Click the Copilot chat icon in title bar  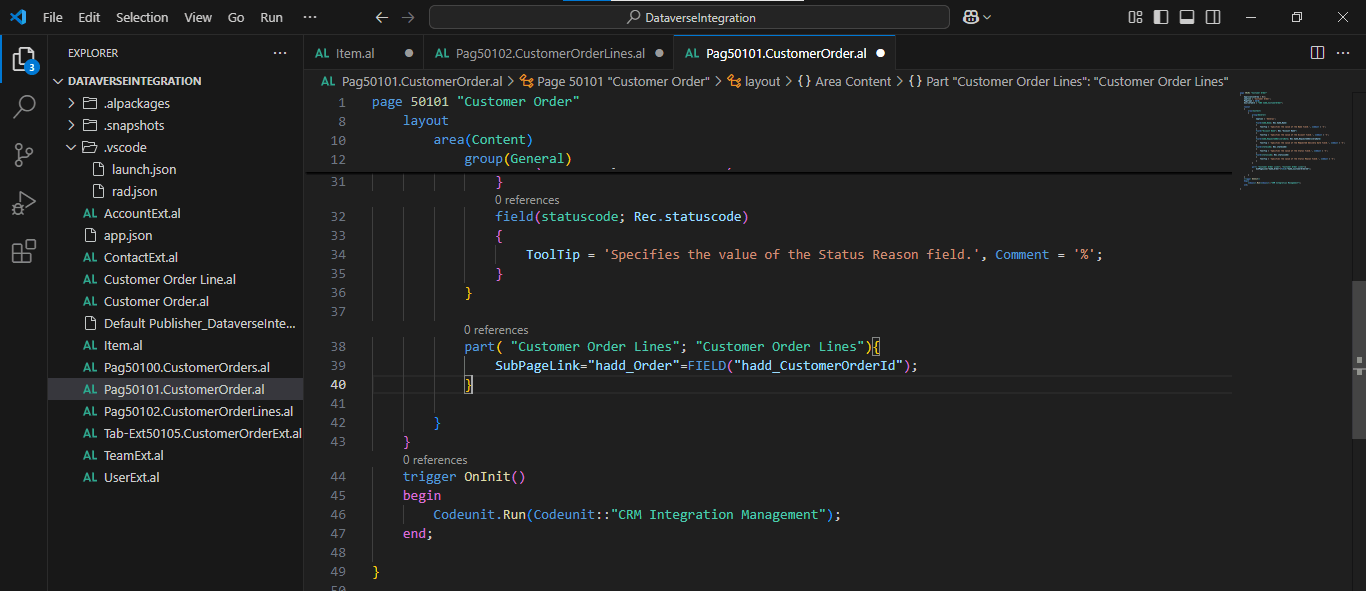coord(970,17)
